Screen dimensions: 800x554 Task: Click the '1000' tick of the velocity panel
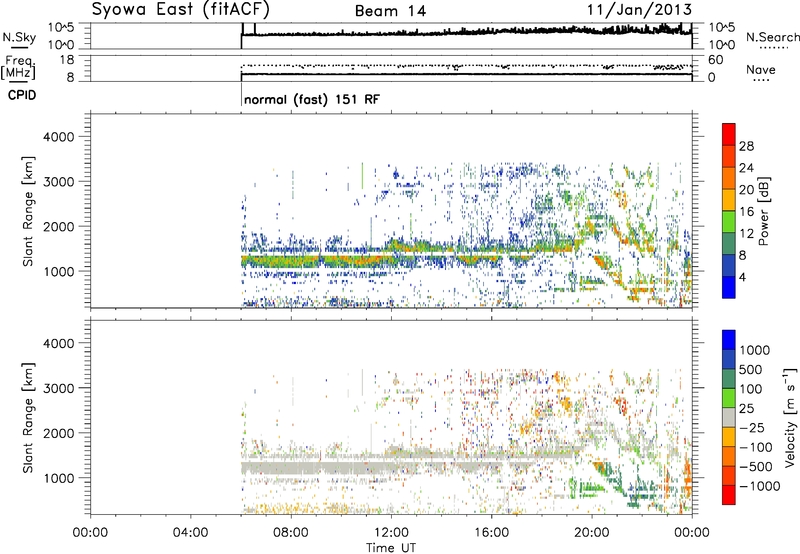[59, 477]
